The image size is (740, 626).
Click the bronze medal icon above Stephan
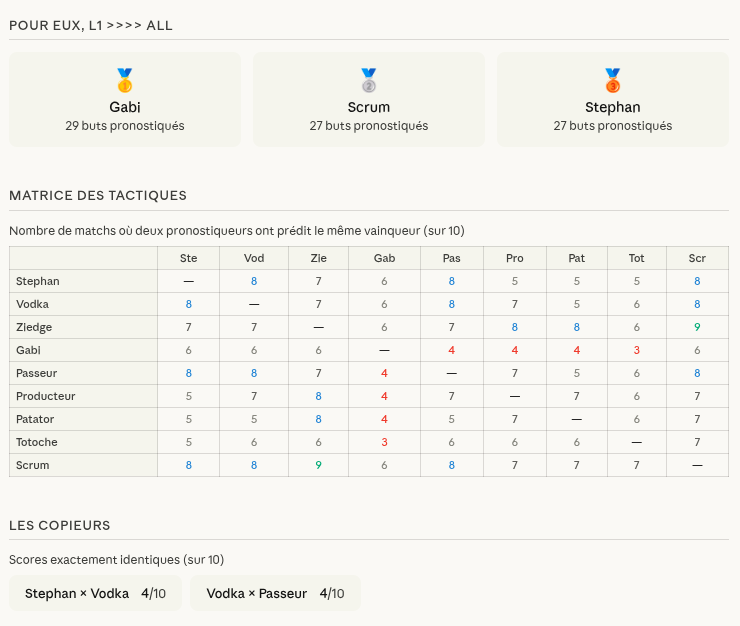tap(613, 81)
